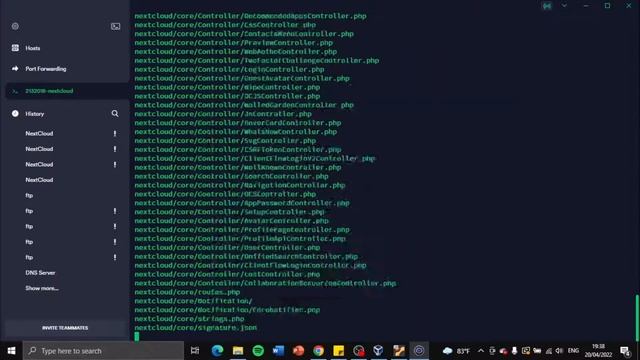This screenshot has height=360, width=640.
Task: Click the LoginController.php output line
Action: pos(229,69)
